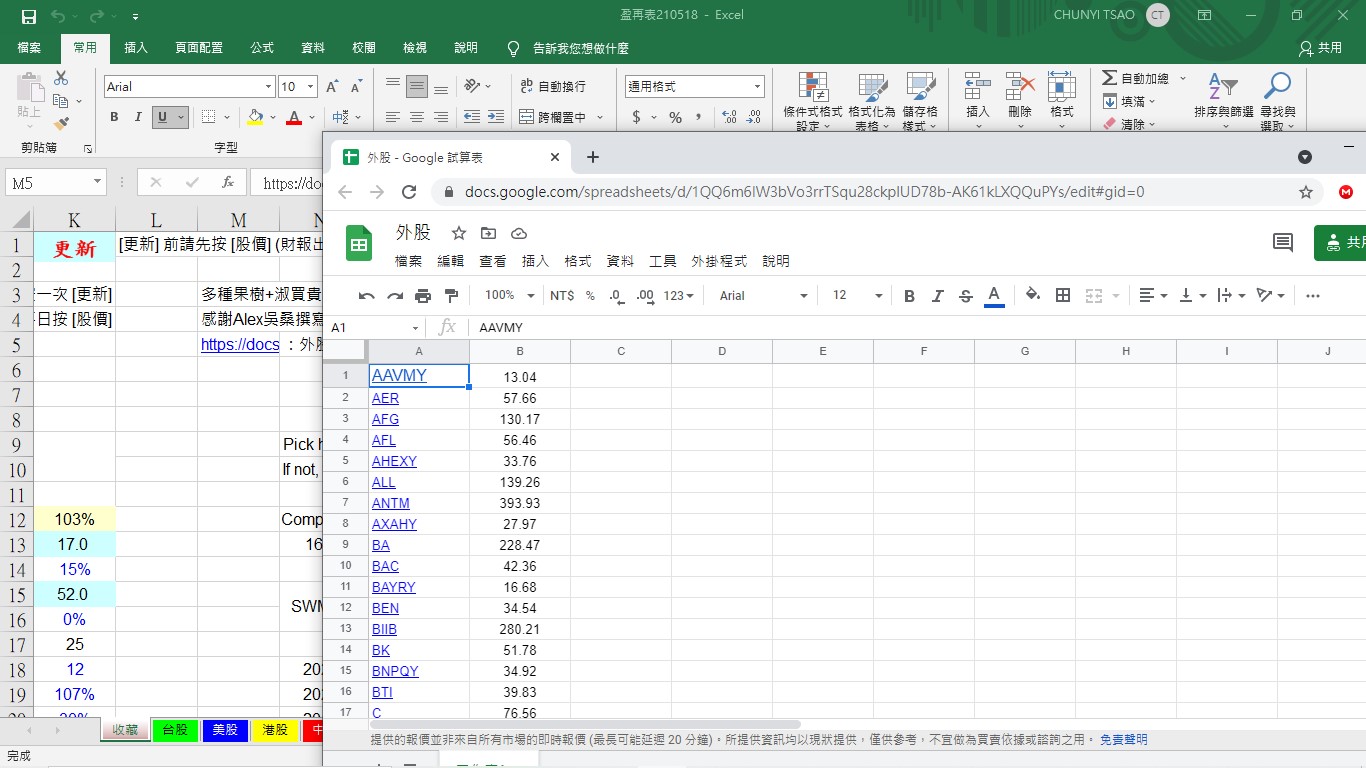The image size is (1366, 768).
Task: Click the print icon in Google Sheets
Action: tap(423, 296)
